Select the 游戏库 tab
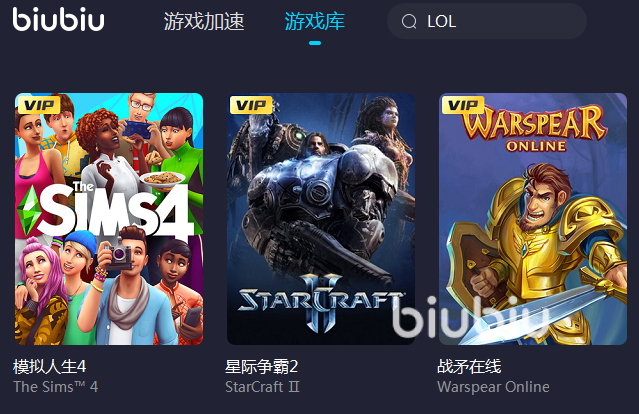Screen dimensions: 639x414 pos(315,21)
